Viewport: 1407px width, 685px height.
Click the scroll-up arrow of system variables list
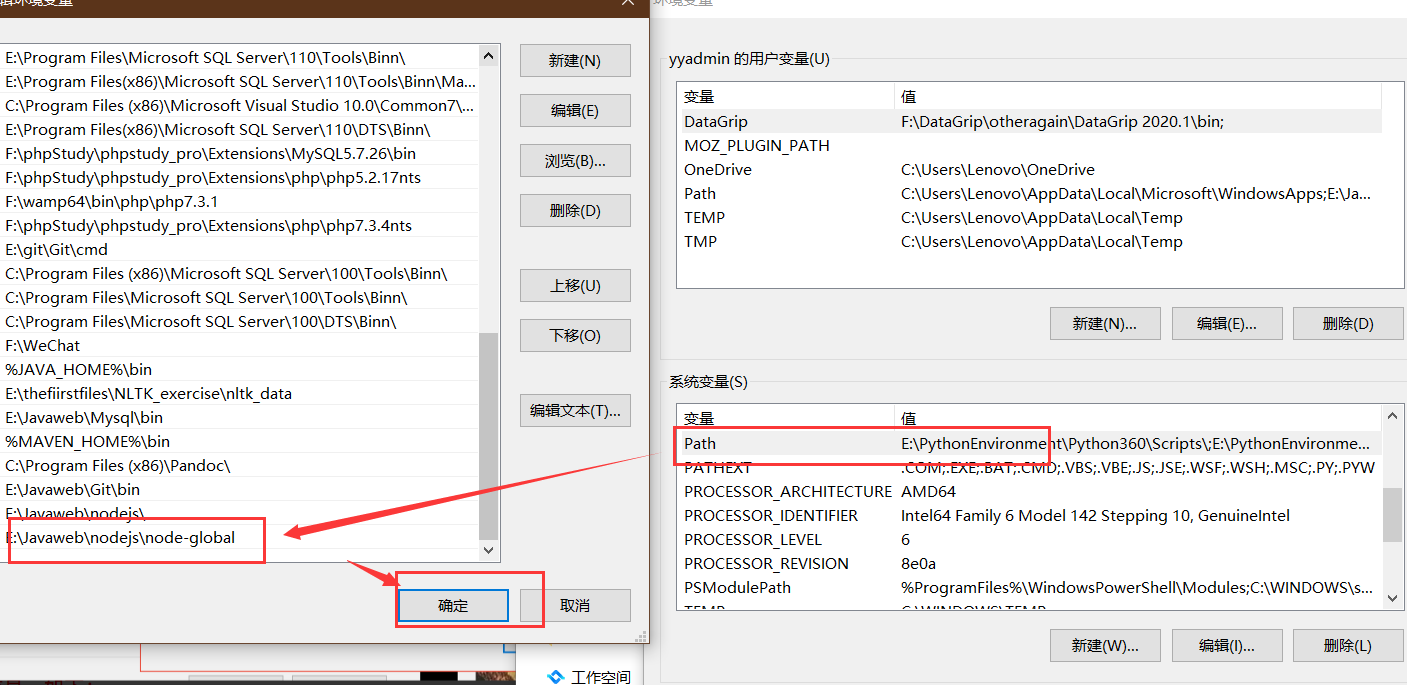pos(1393,415)
